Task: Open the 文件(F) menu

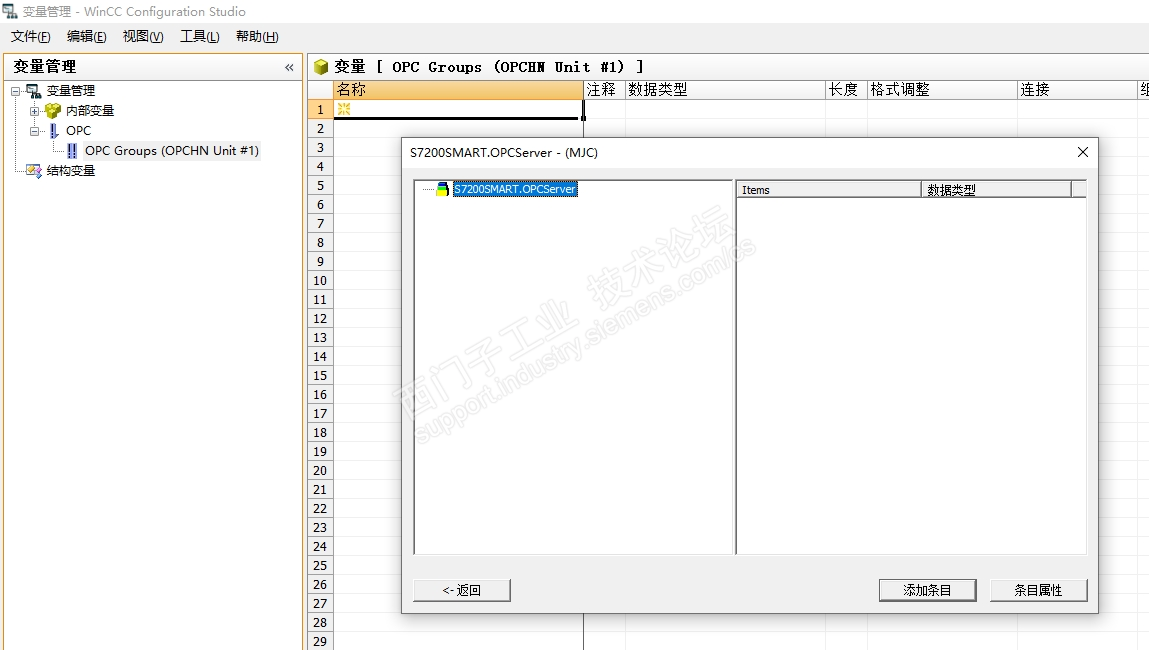Action: [31, 37]
